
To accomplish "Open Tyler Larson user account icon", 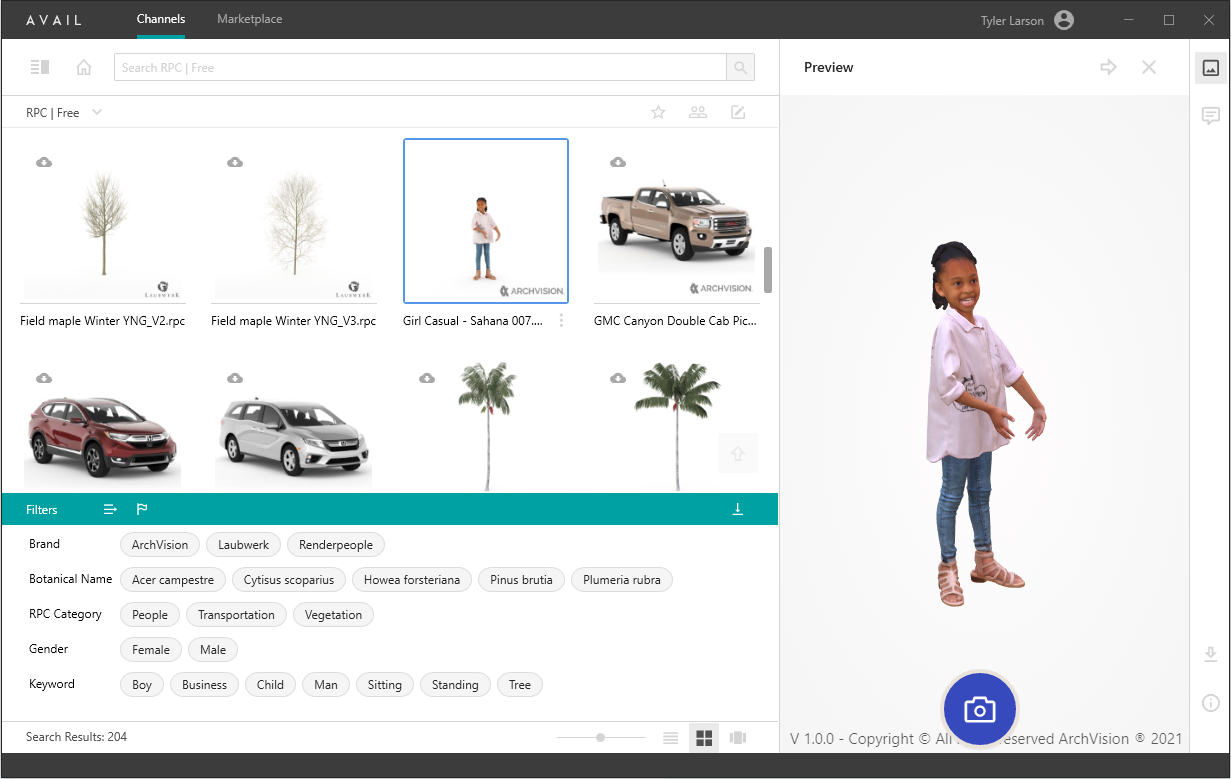I will coord(1064,20).
